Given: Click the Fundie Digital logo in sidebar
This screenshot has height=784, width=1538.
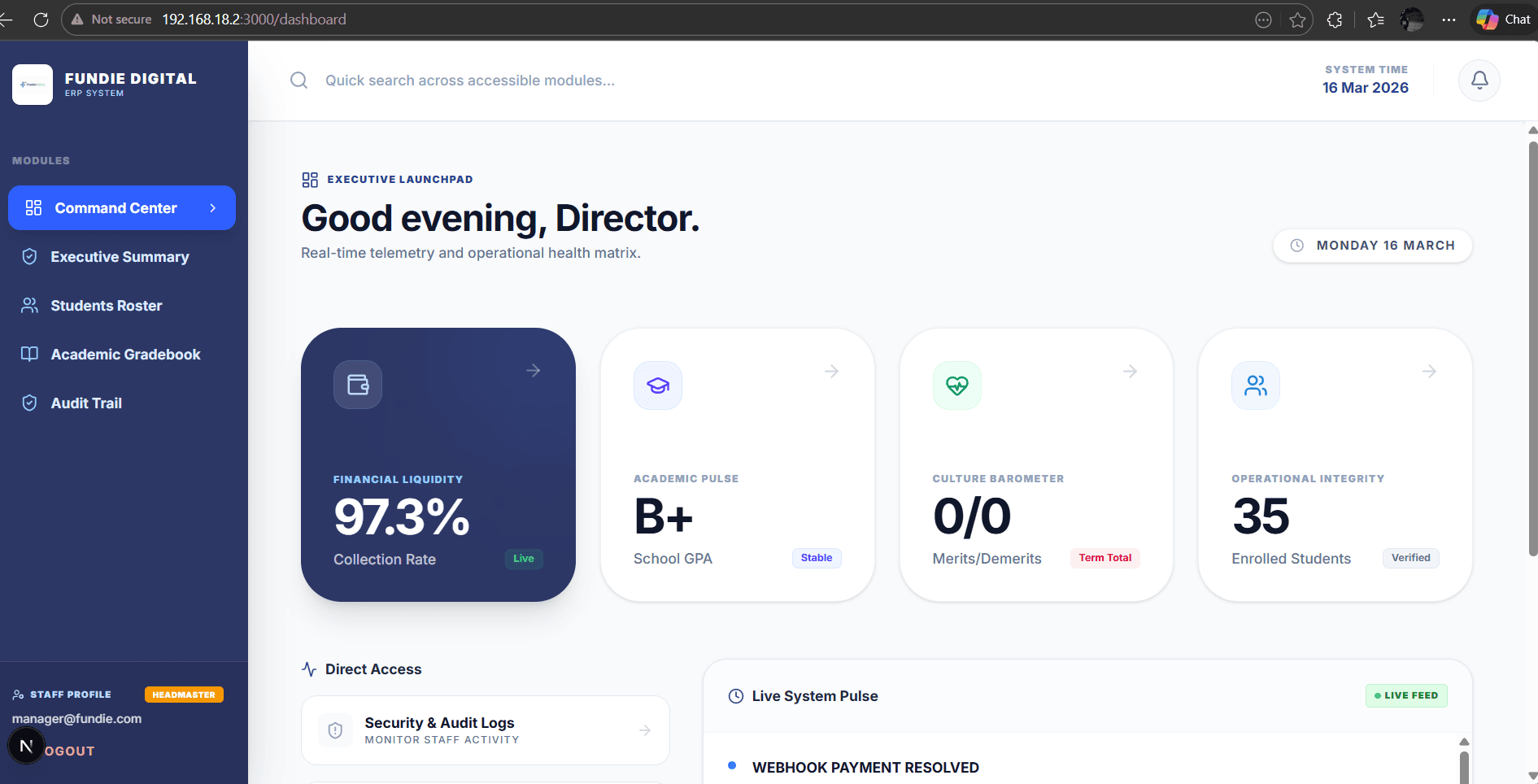Looking at the screenshot, I should click(33, 85).
